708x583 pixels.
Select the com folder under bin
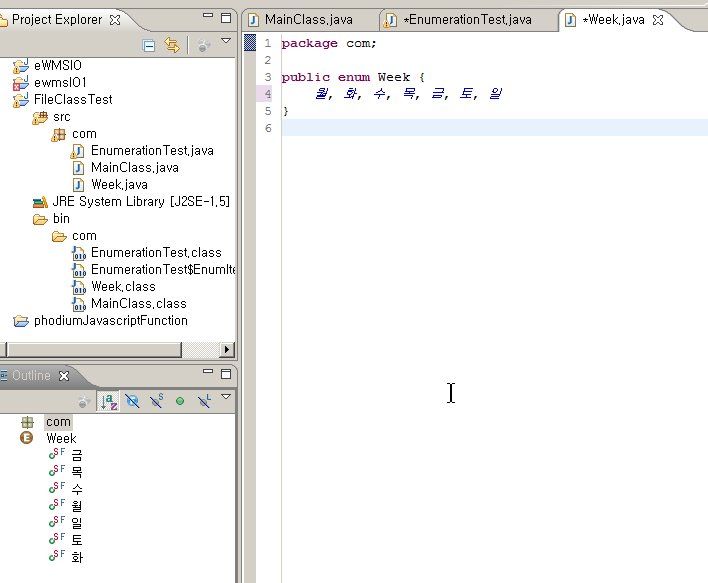[84, 236]
